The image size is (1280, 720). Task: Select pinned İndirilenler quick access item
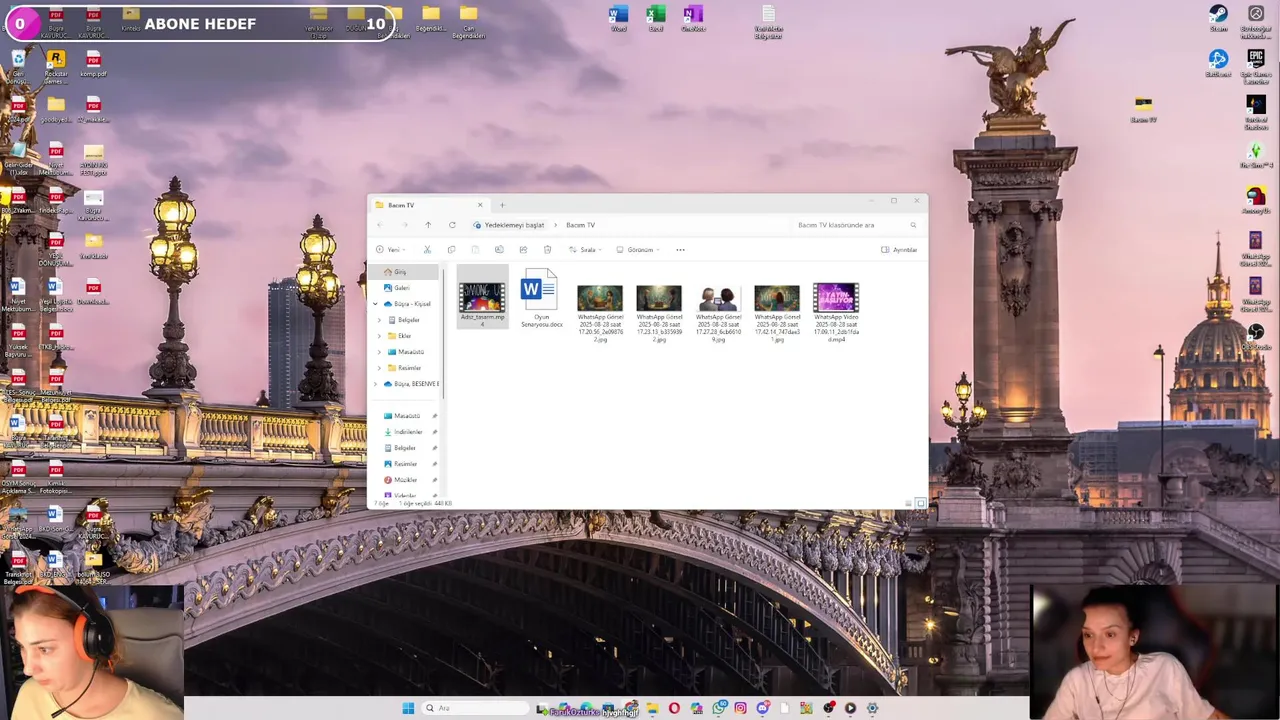point(406,432)
